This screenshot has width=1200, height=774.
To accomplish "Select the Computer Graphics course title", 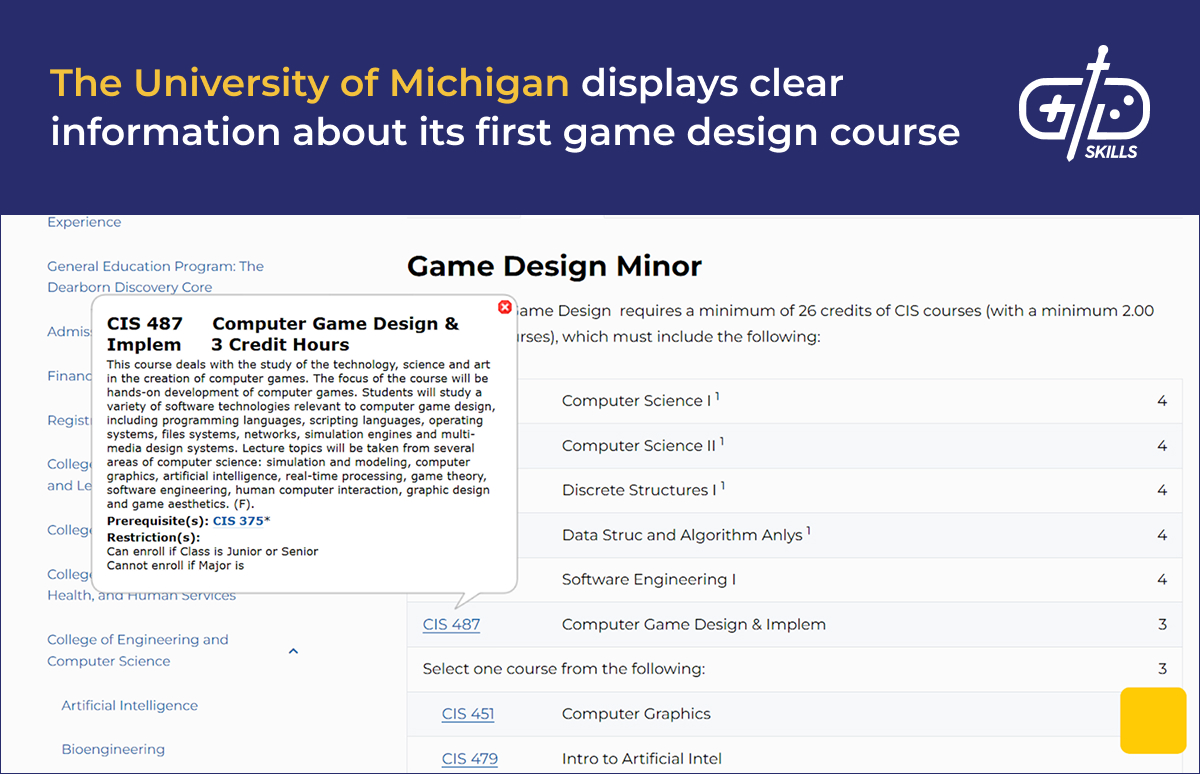I will coord(636,714).
